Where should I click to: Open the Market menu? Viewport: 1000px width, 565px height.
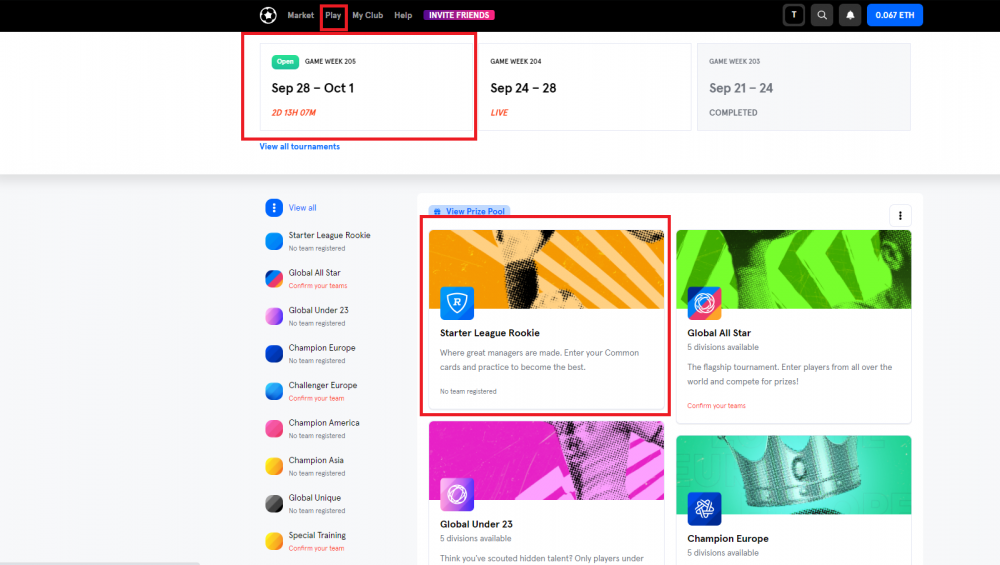[x=300, y=15]
